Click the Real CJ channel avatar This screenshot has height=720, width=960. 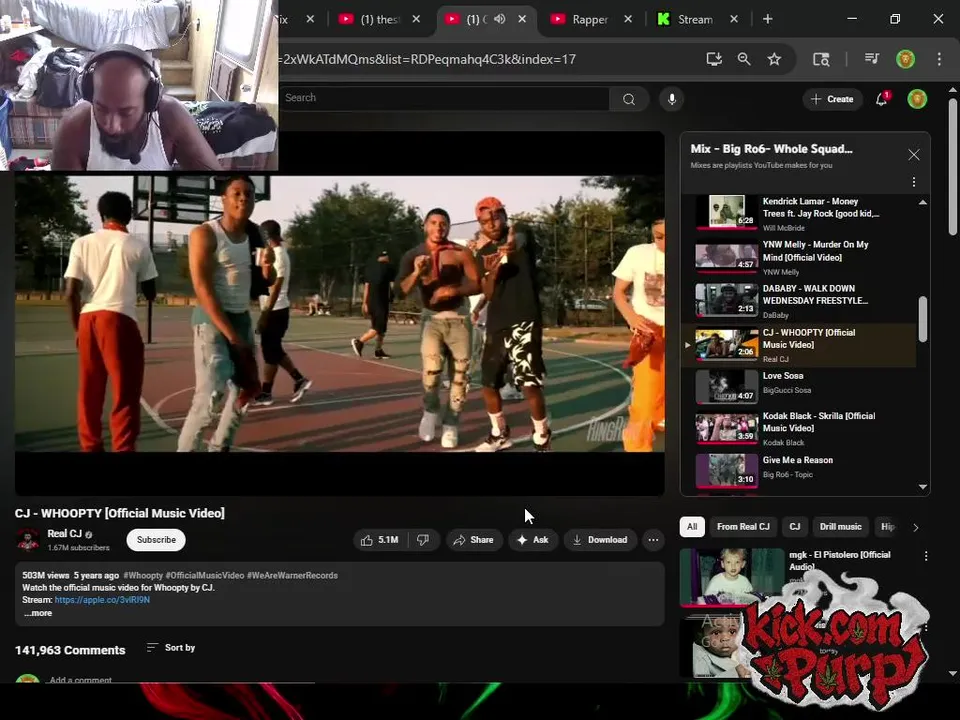click(x=28, y=540)
